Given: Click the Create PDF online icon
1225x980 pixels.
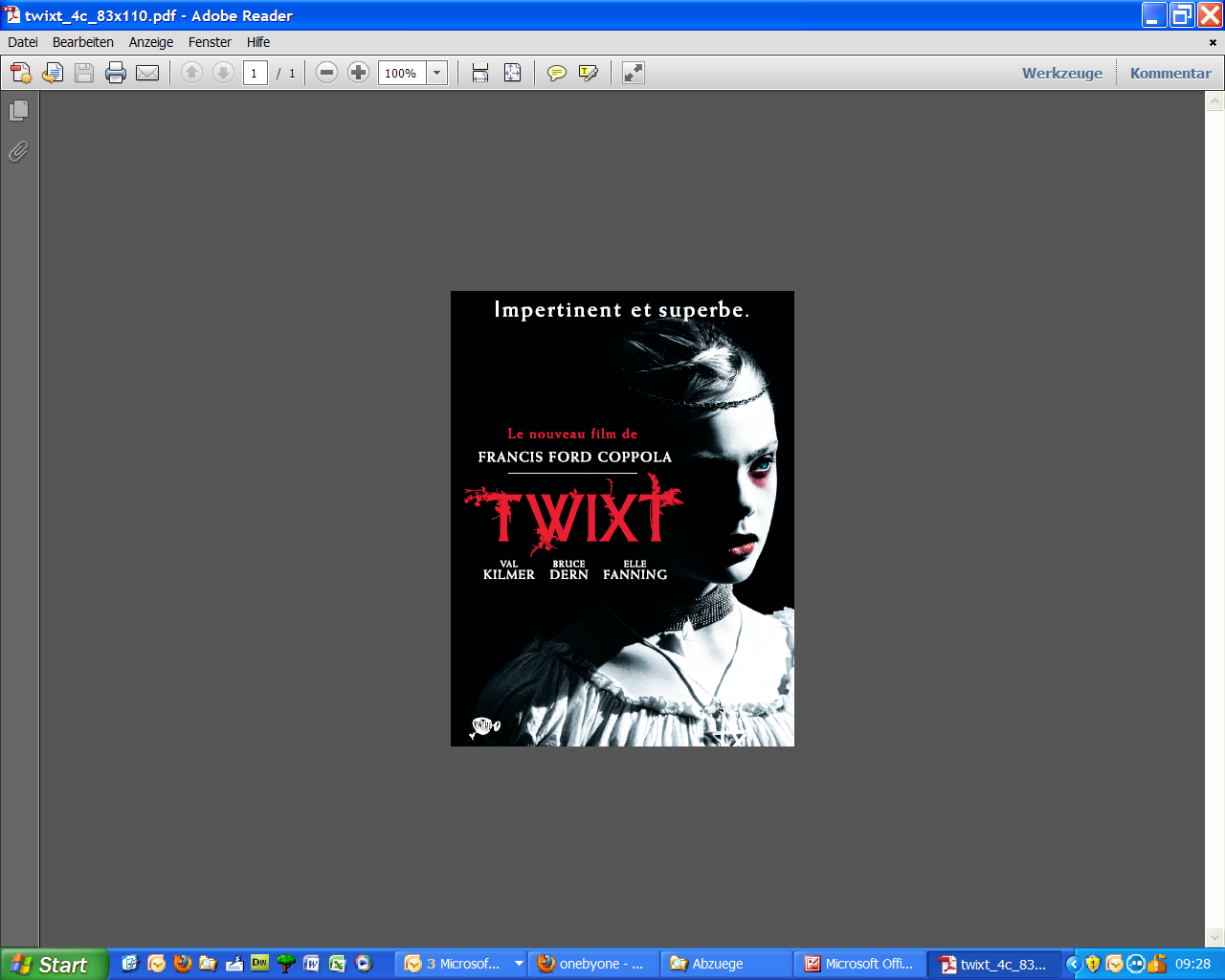Looking at the screenshot, I should click(21, 73).
